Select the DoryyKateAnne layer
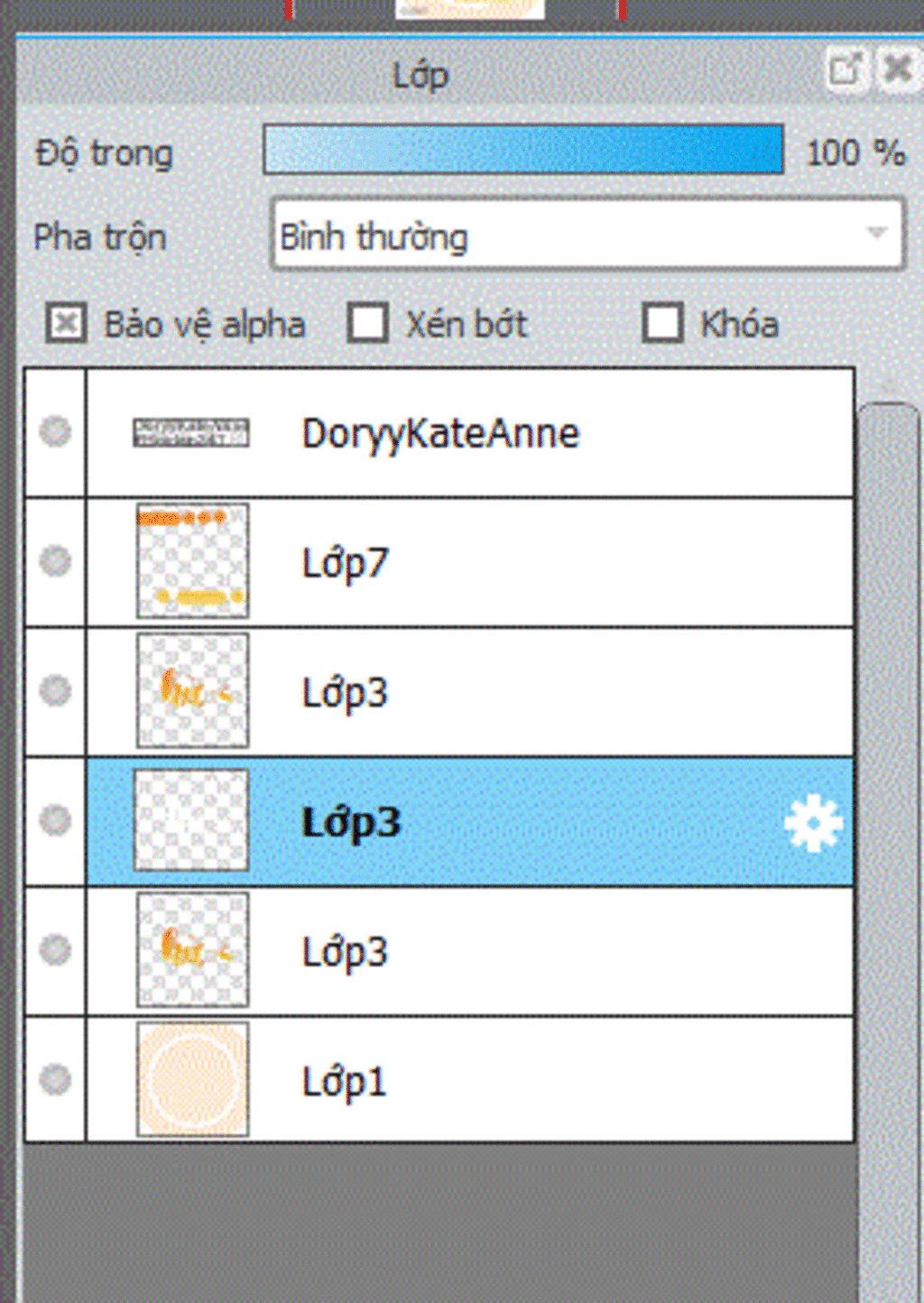This screenshot has height=1303, width=924. [x=470, y=432]
